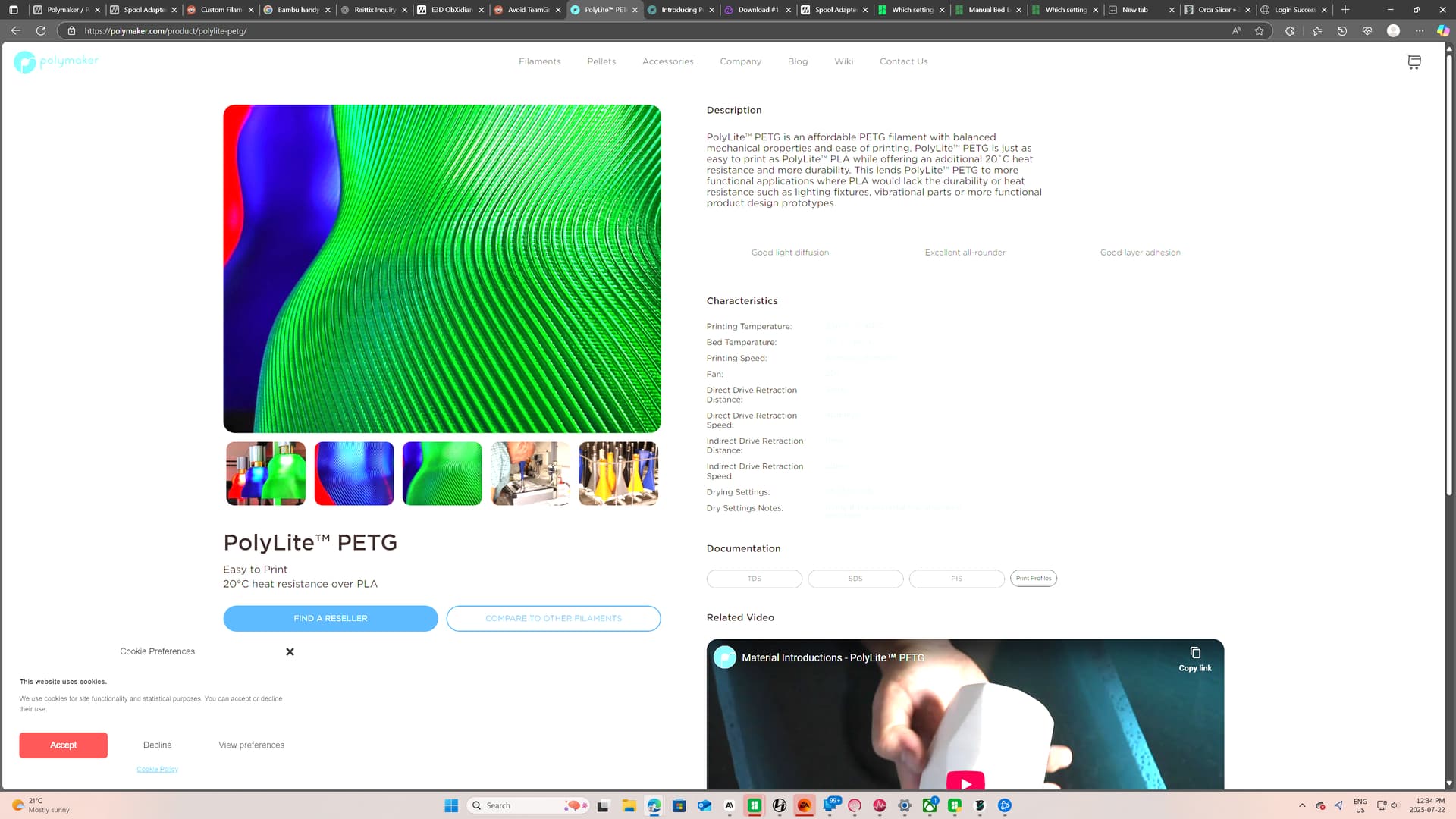The image size is (1456, 819).
Task: Select the printer workshop thumbnail
Action: click(530, 473)
